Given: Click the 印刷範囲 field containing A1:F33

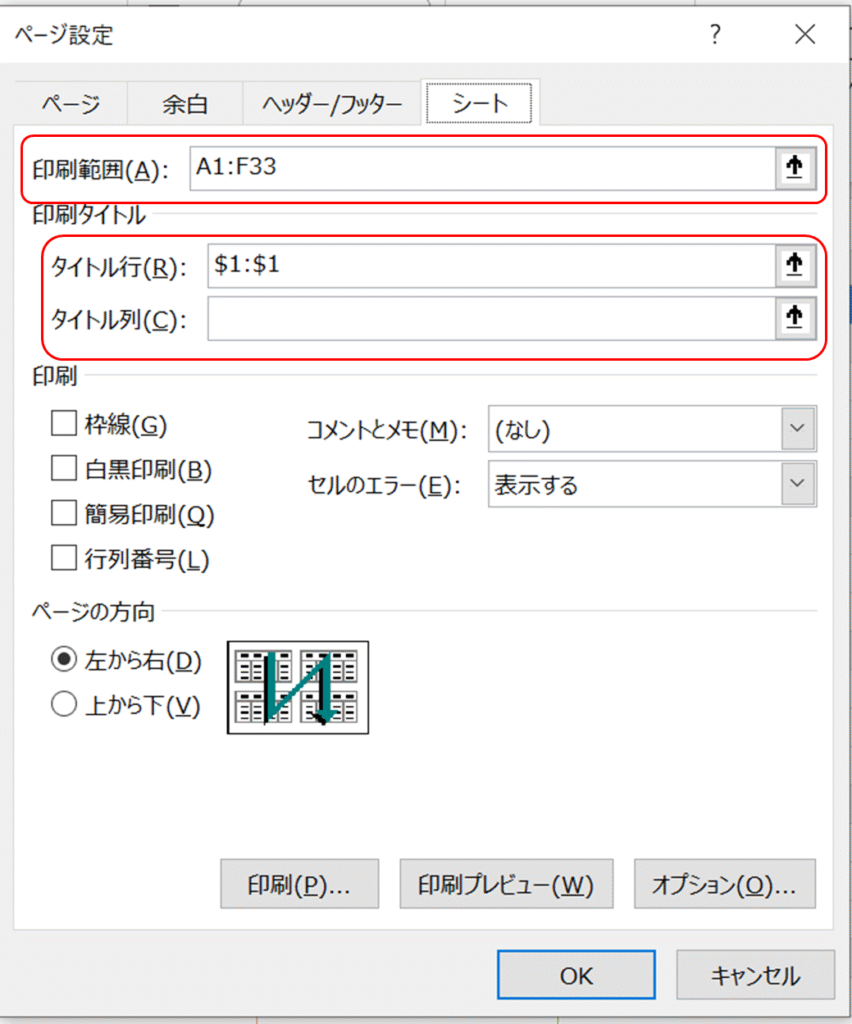Looking at the screenshot, I should click(482, 168).
